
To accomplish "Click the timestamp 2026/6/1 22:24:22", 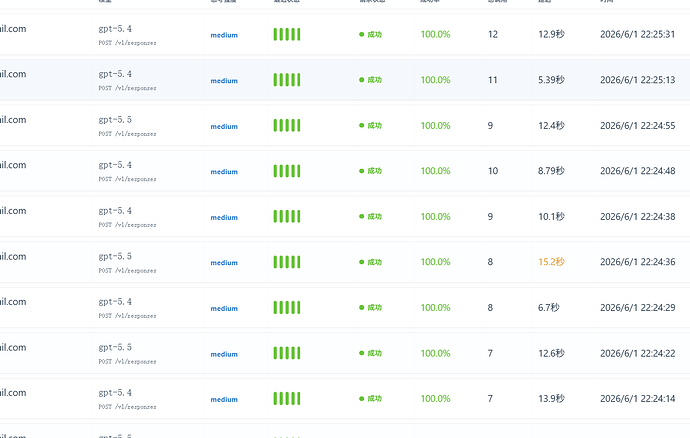I will click(637, 353).
